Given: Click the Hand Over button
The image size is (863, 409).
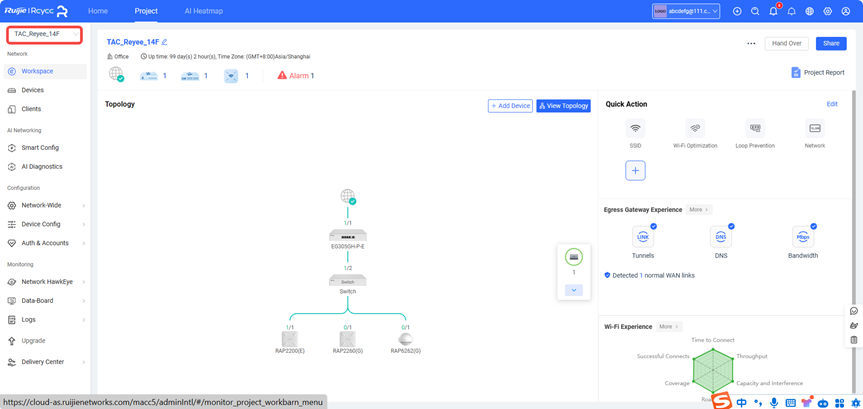Looking at the screenshot, I should [x=786, y=43].
